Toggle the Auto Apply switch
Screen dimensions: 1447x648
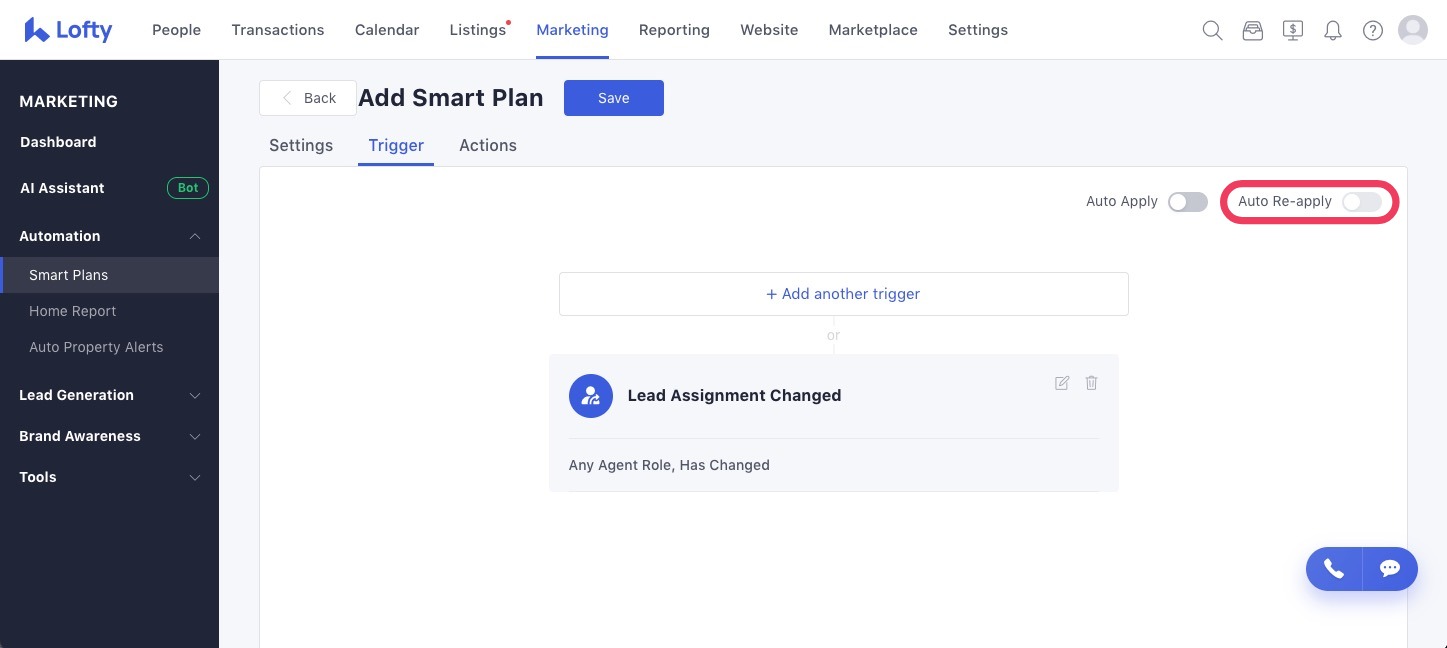coord(1188,202)
